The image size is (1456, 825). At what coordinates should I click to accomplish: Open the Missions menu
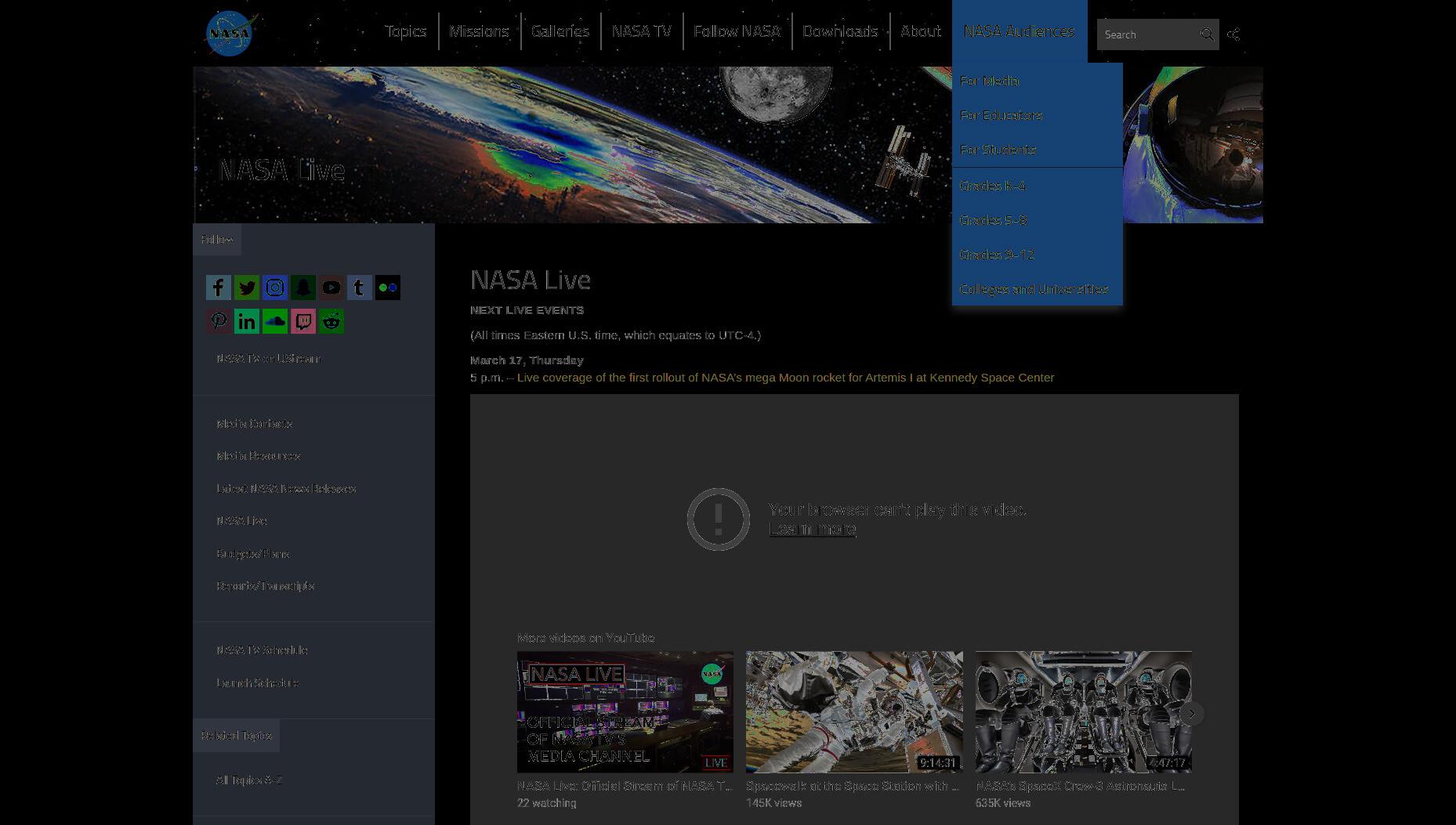(x=479, y=31)
